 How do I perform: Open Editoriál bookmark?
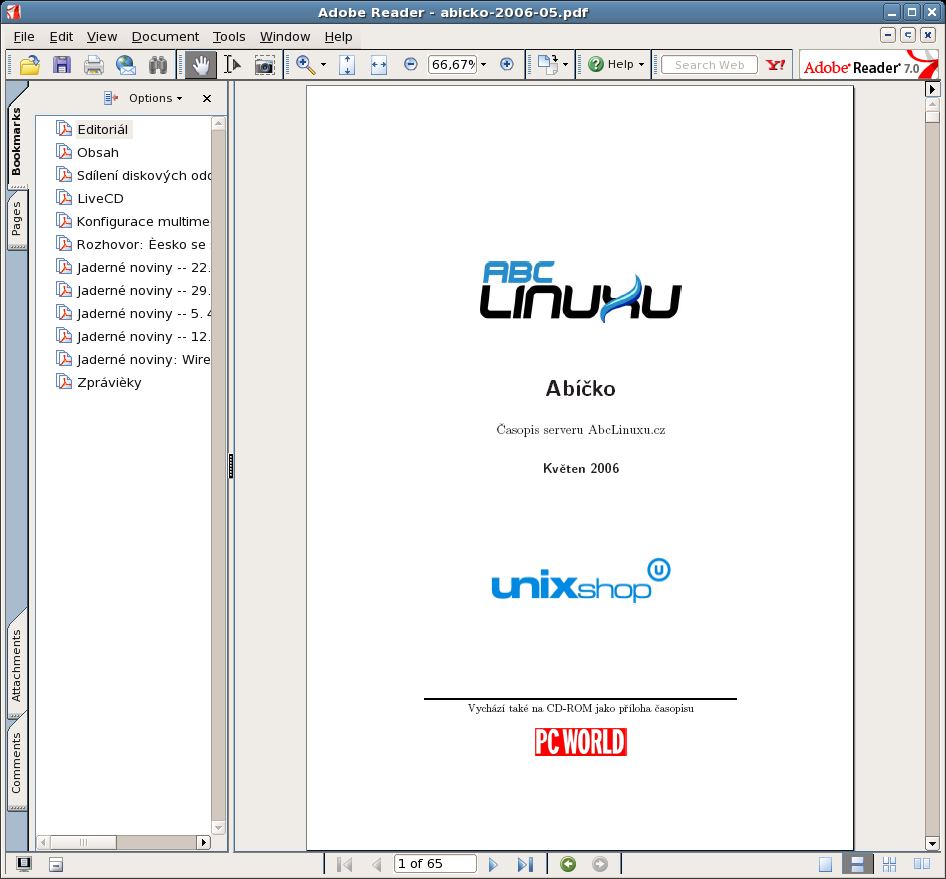tap(103, 130)
